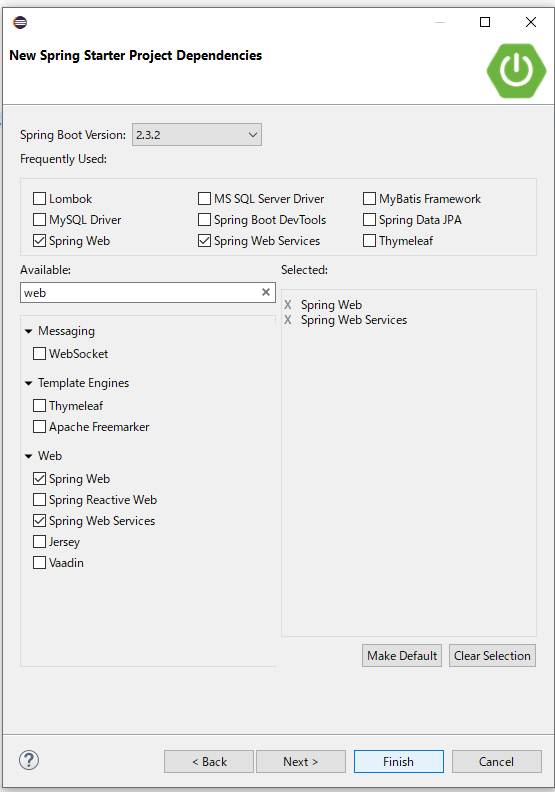Tick the WebSocket checkbox under Messaging
Screen dimensions: 555x792
tap(39, 354)
